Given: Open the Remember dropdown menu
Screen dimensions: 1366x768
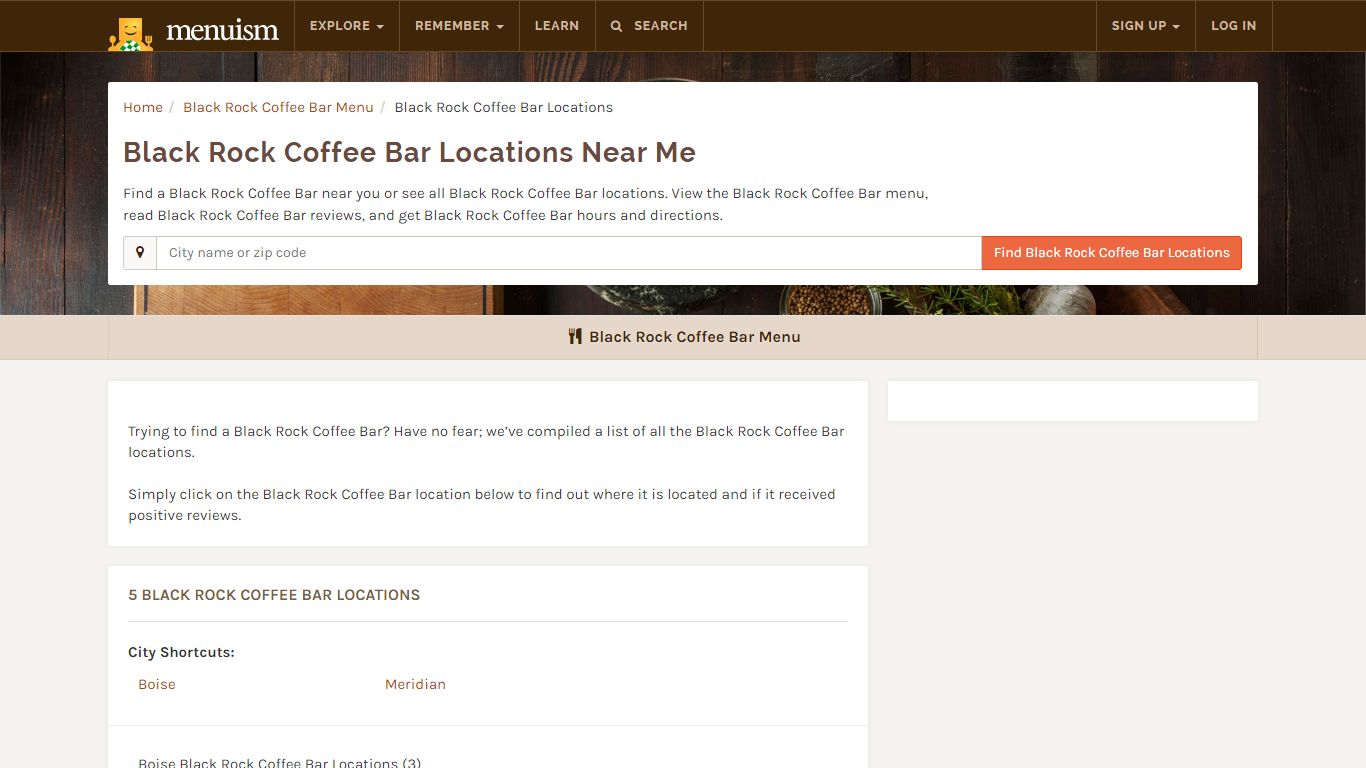Looking at the screenshot, I should [x=459, y=26].
